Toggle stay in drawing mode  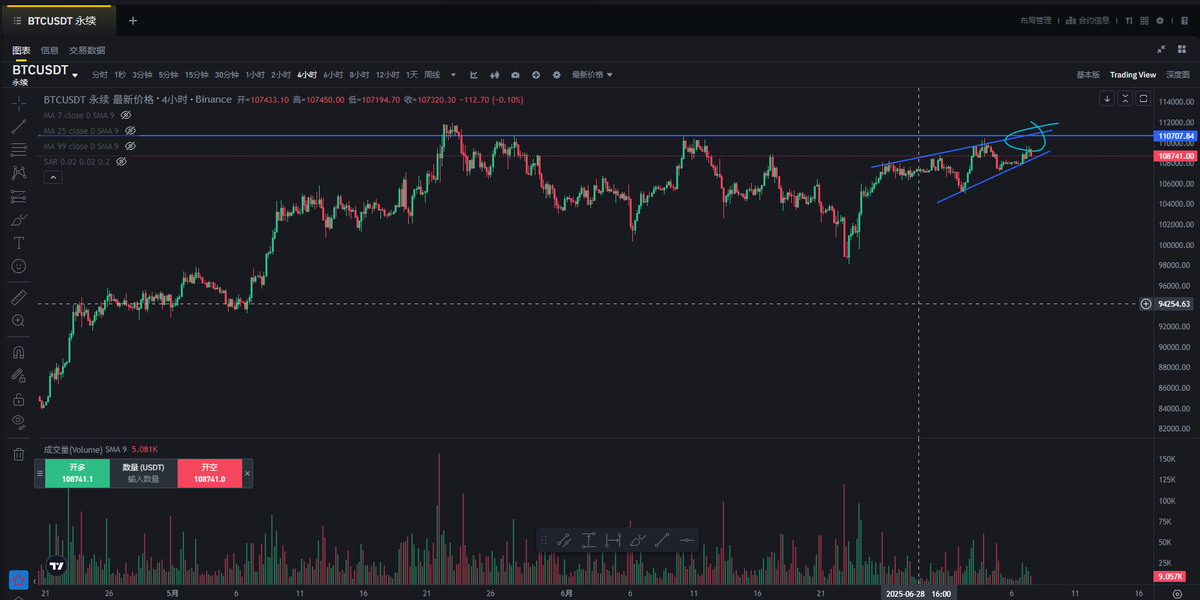(x=18, y=375)
